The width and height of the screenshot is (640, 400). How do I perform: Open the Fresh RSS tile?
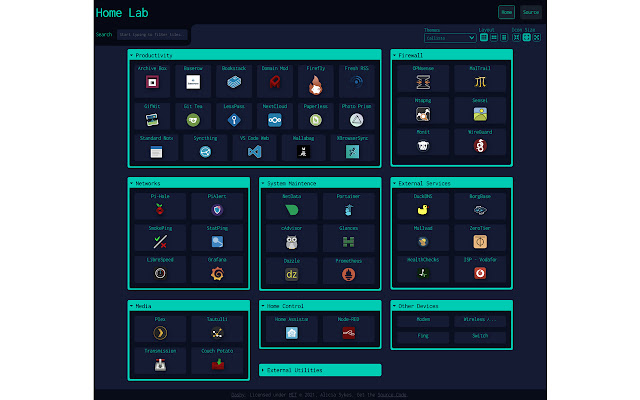point(356,80)
